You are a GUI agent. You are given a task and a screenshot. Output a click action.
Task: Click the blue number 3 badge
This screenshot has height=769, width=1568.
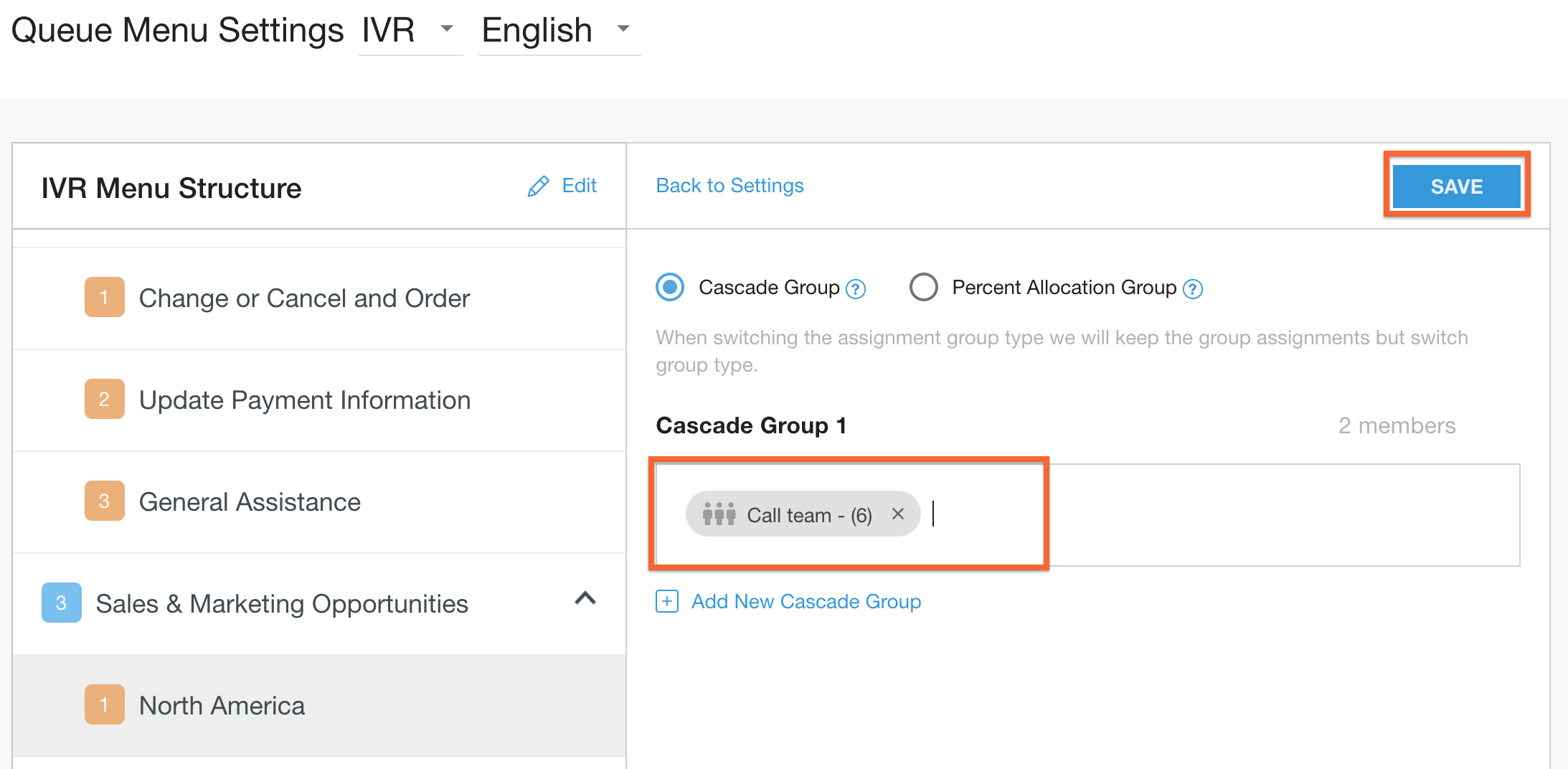(x=61, y=603)
